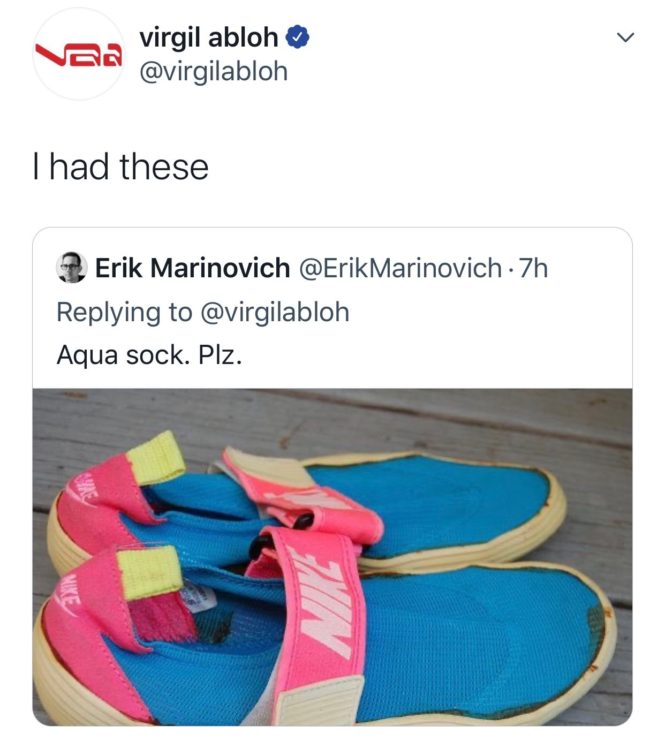Click Erik Marinovich's small profile photo
The height and width of the screenshot is (750, 665).
click(72, 267)
